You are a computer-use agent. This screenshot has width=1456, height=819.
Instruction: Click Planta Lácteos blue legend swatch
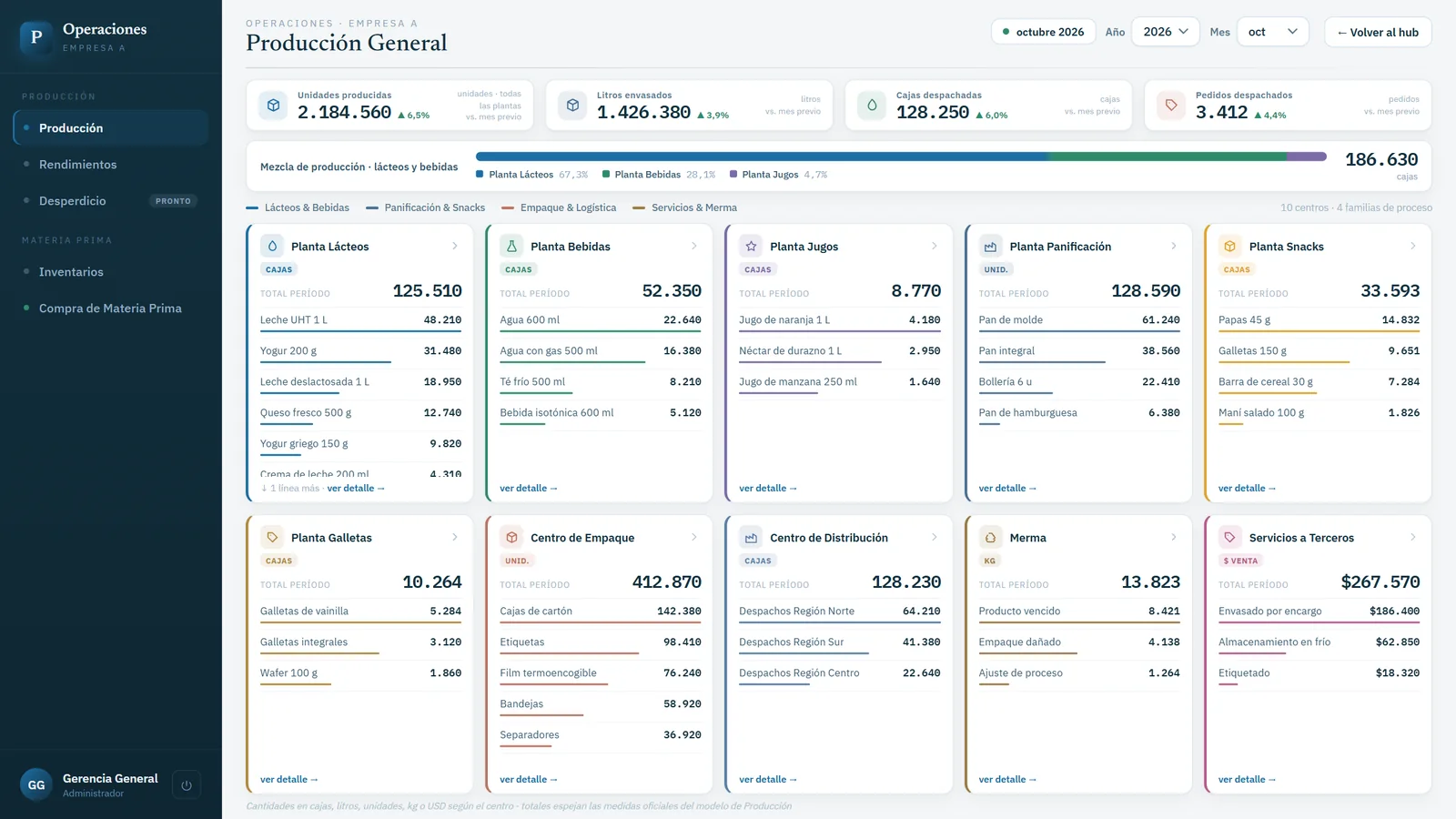(x=480, y=174)
